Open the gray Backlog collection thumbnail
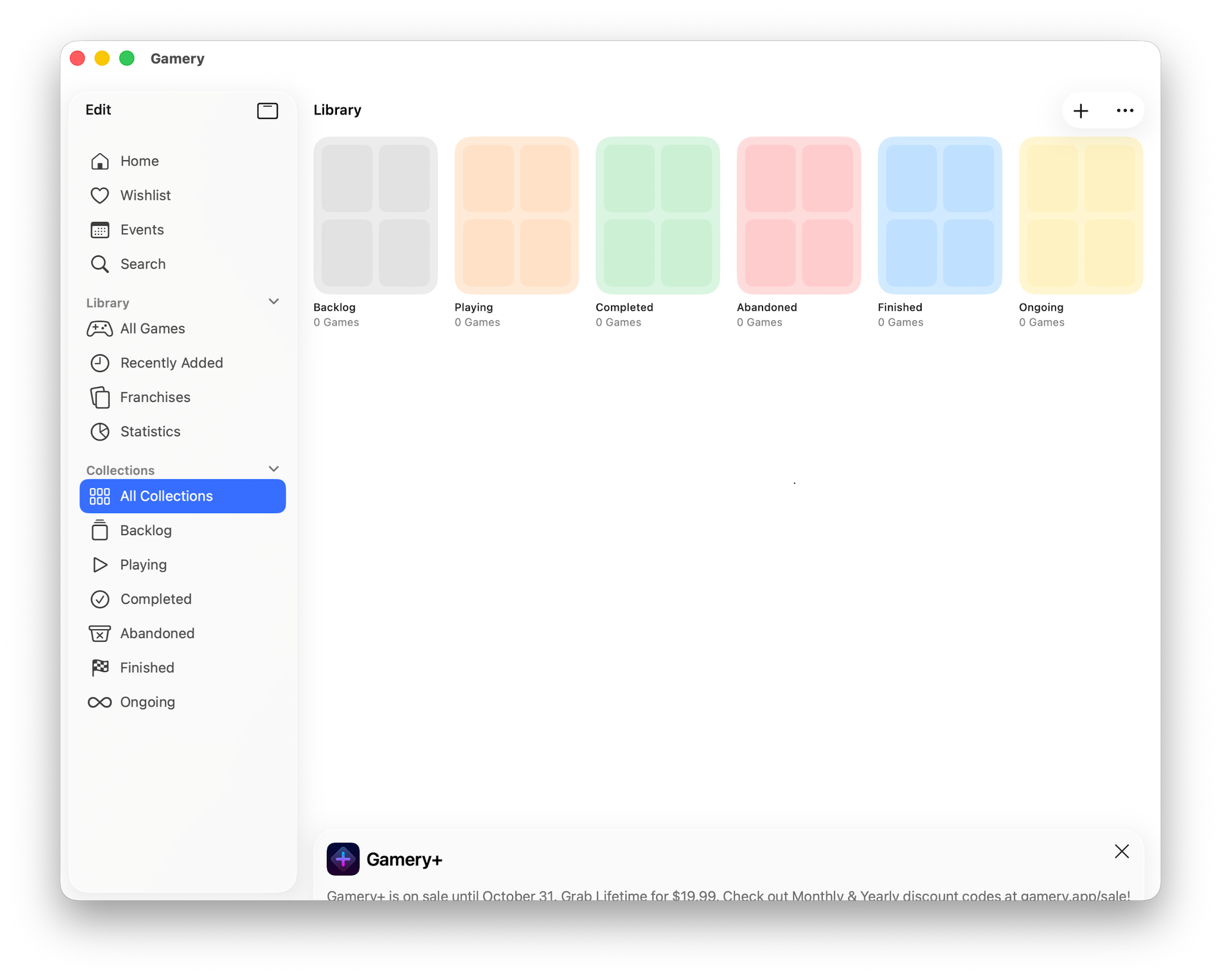The height and width of the screenshot is (980, 1221). tap(375, 215)
